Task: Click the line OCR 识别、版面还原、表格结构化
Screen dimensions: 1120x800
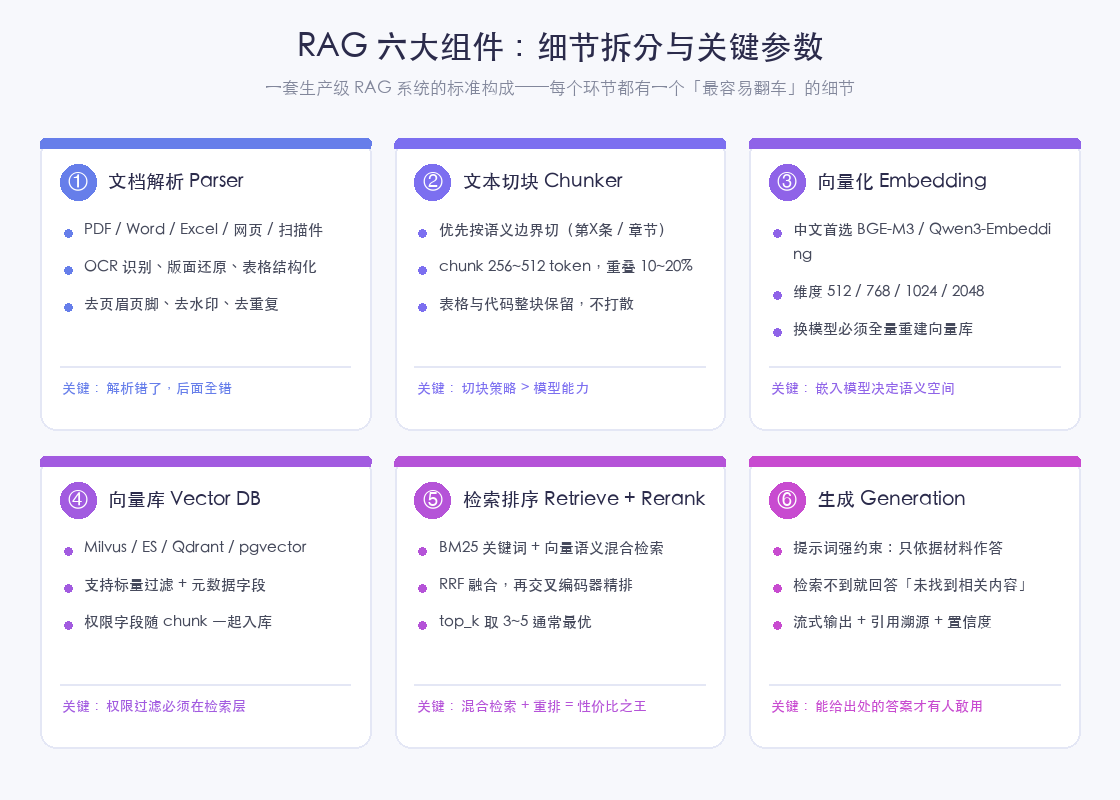Action: click(x=200, y=266)
